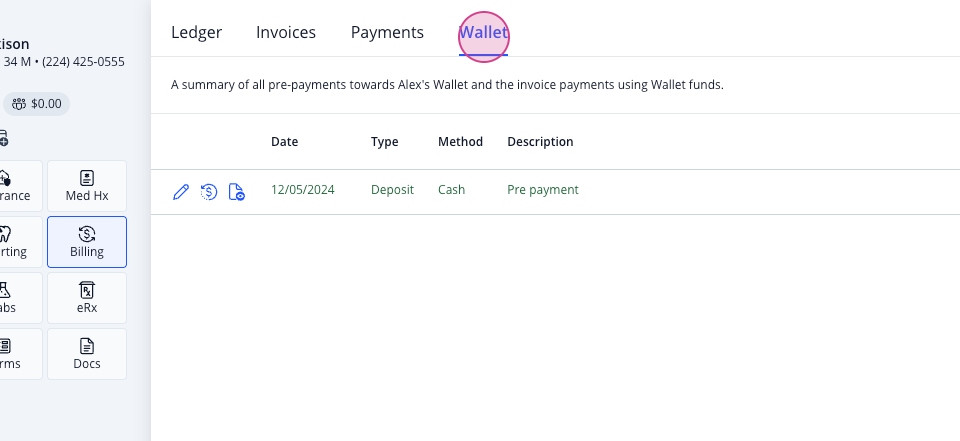960x441 pixels.
Task: Select the Billing sidebar tile
Action: [87, 242]
